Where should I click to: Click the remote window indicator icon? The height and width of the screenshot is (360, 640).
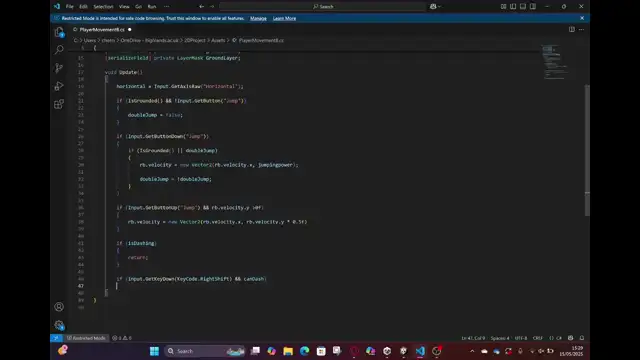(x=56, y=338)
